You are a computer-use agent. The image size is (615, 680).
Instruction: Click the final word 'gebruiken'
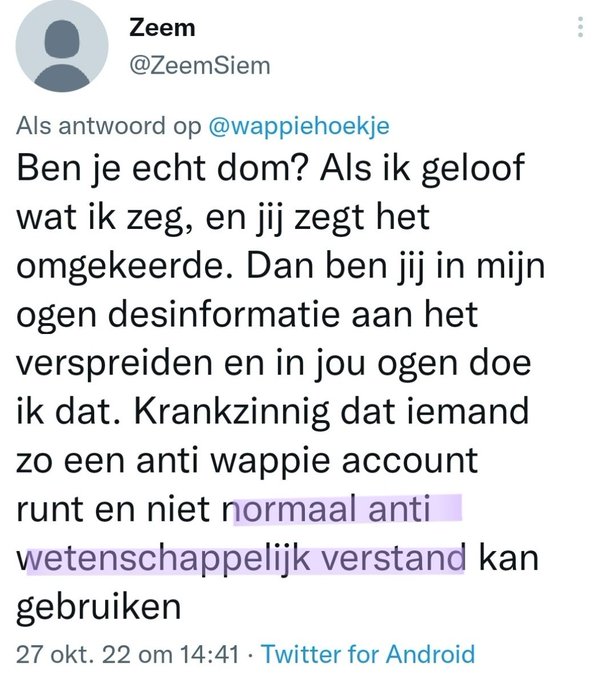[x=98, y=608]
